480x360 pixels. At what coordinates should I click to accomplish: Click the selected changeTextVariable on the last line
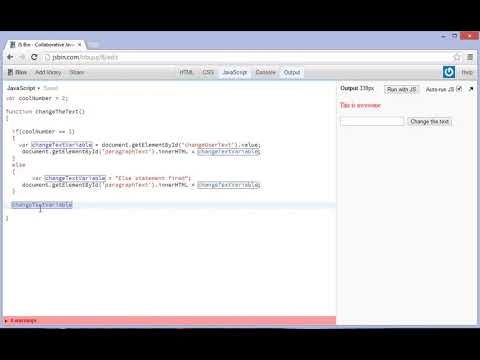42,205
